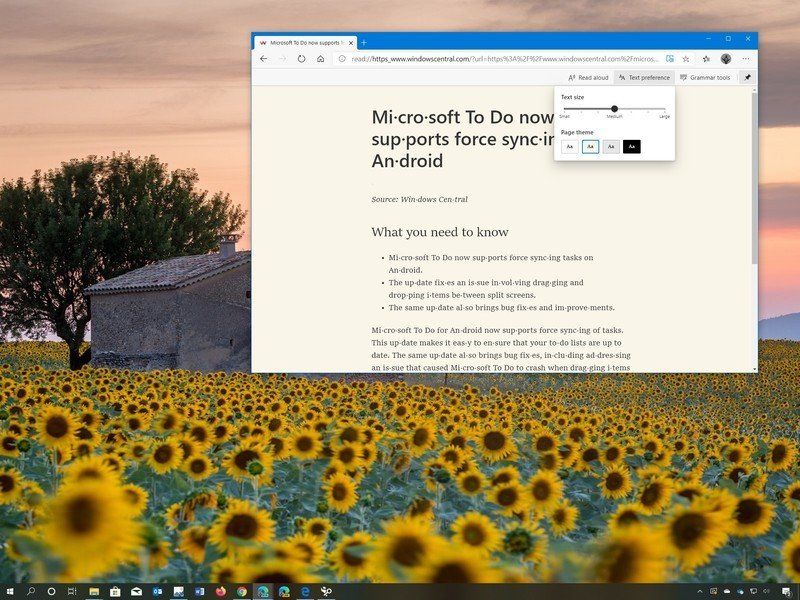
Task: Refresh the page with the reload icon
Action: [302, 59]
